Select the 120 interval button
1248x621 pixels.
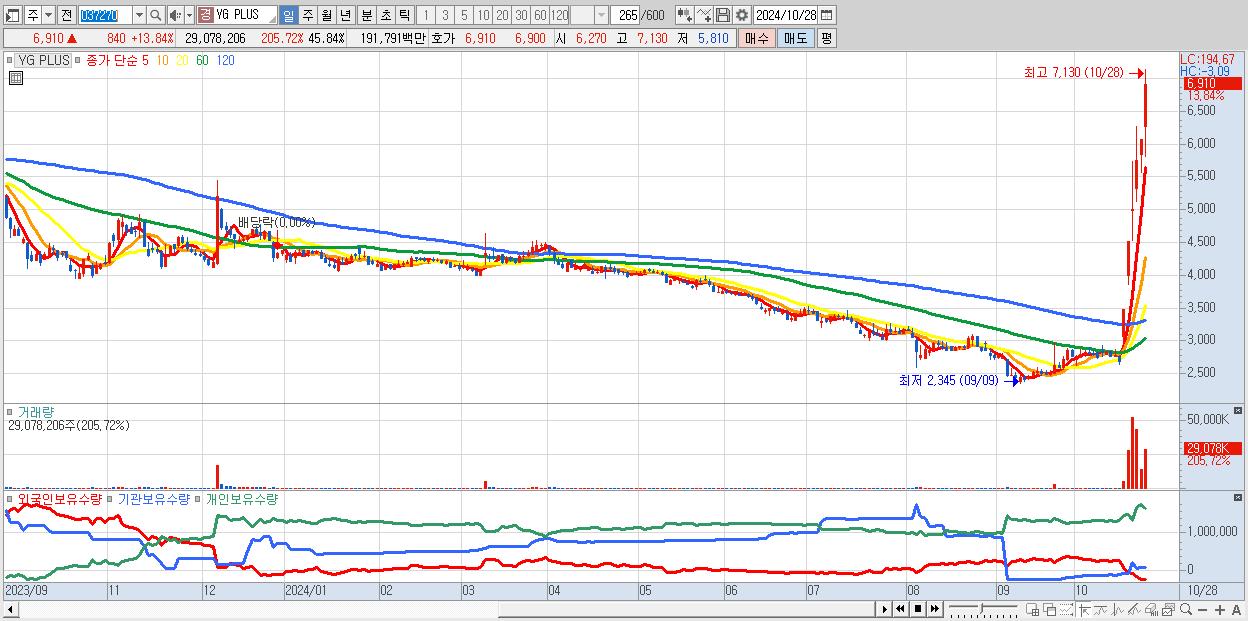(x=559, y=15)
